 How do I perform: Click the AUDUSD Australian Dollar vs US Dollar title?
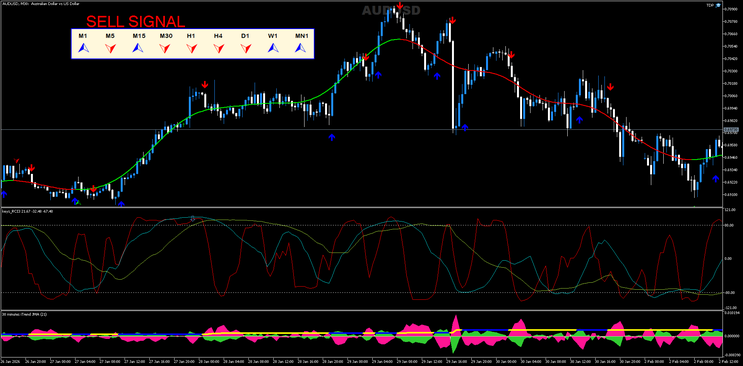[x=41, y=4]
